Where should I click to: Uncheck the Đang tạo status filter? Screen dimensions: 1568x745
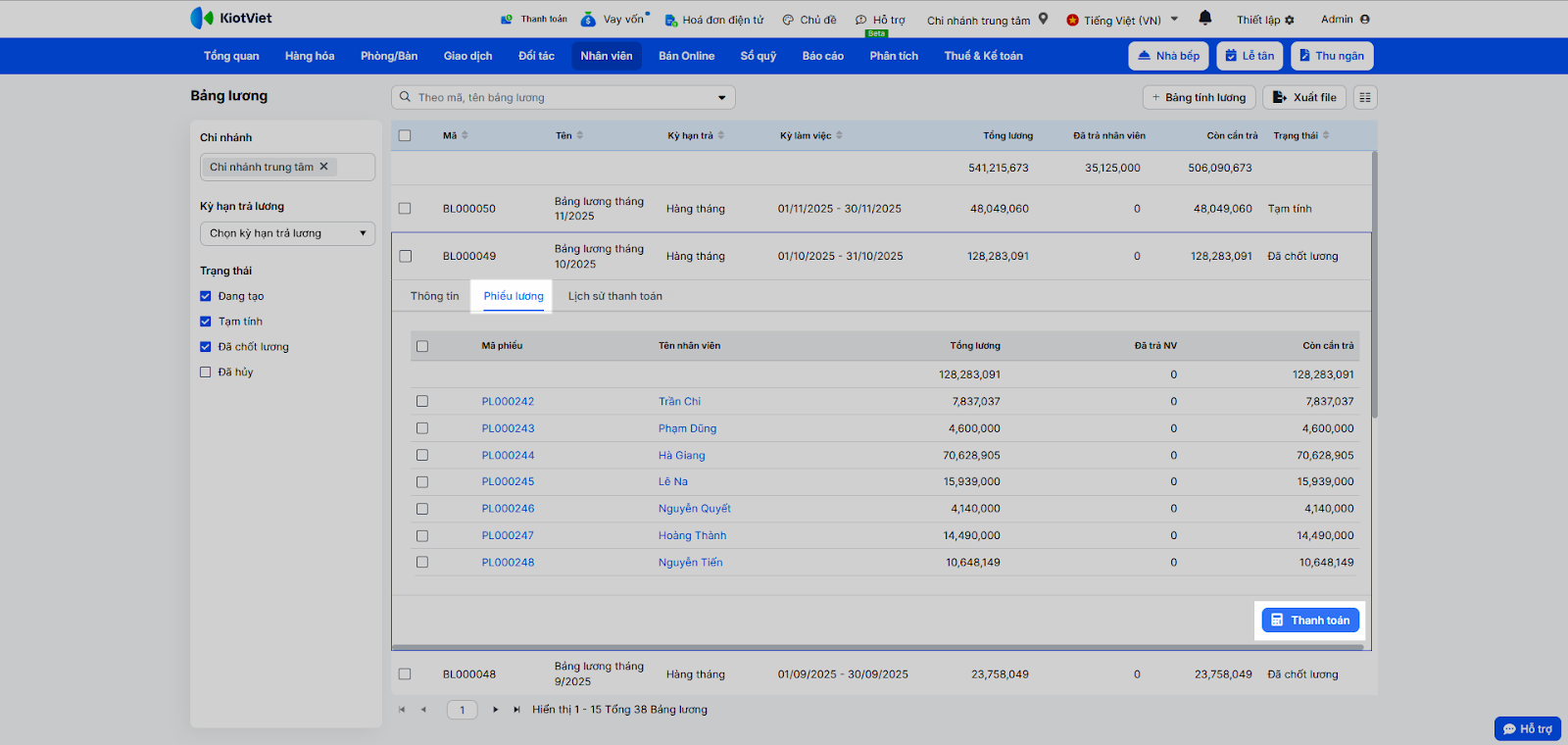coord(206,296)
